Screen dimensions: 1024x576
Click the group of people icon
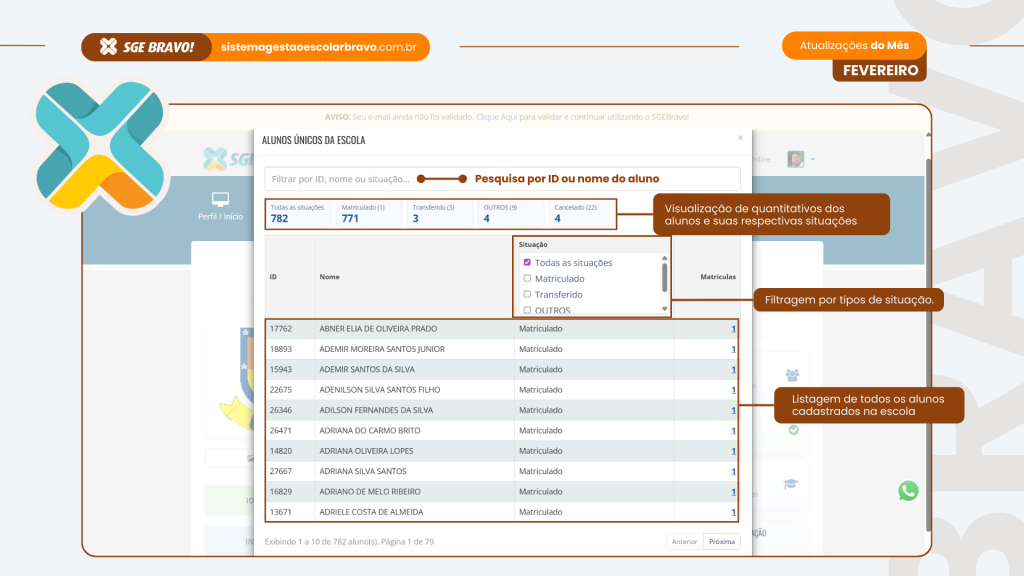792,375
